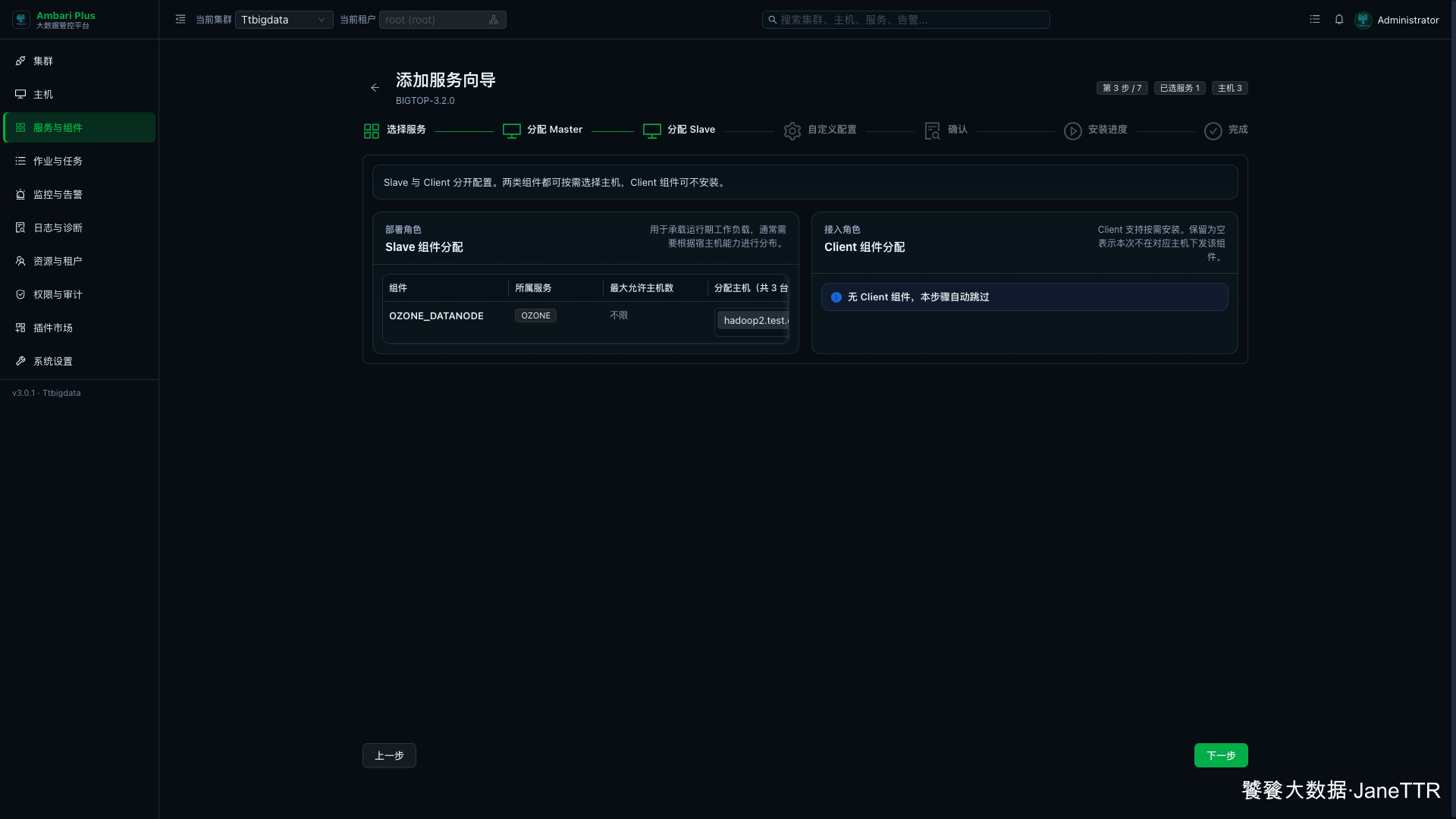Screen dimensions: 1456x819
Task: Select 服务与组件 in the sidebar
Action: (x=79, y=127)
